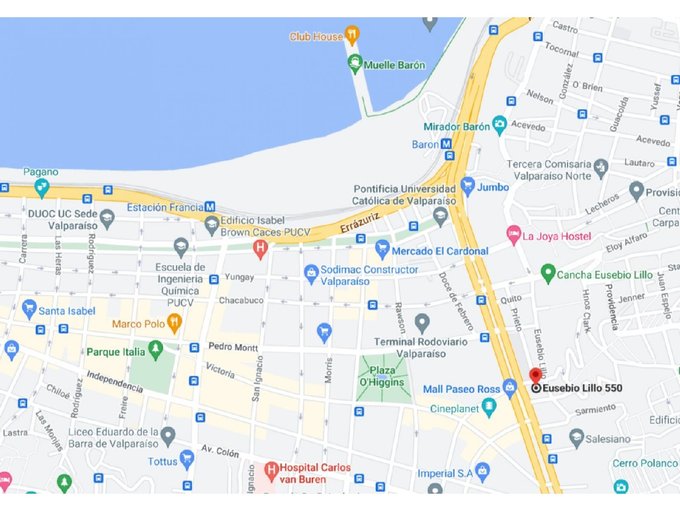
Task: Click the Cineplanet cinema marker
Action: [x=489, y=408]
